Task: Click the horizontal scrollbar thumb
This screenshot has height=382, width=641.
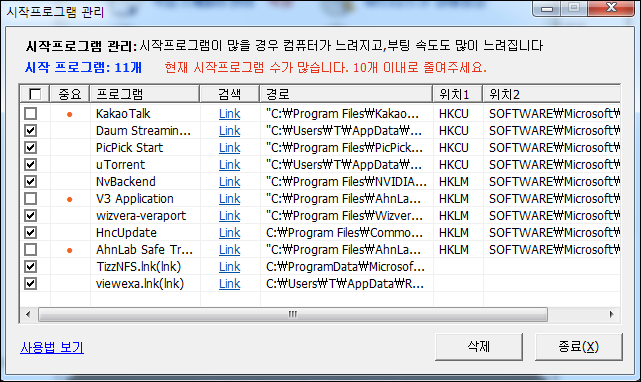Action: click(293, 315)
